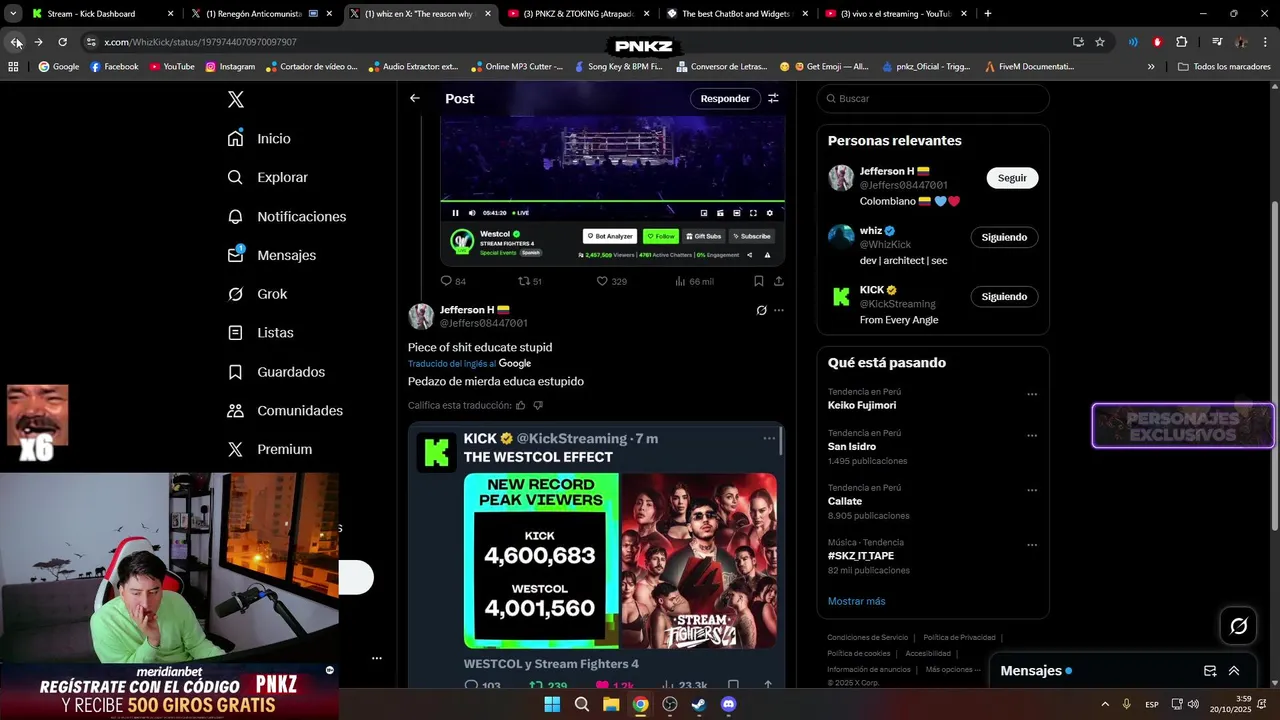Open reply sorting filter icon beside Responder
Screen dimensions: 1280x720
(773, 98)
